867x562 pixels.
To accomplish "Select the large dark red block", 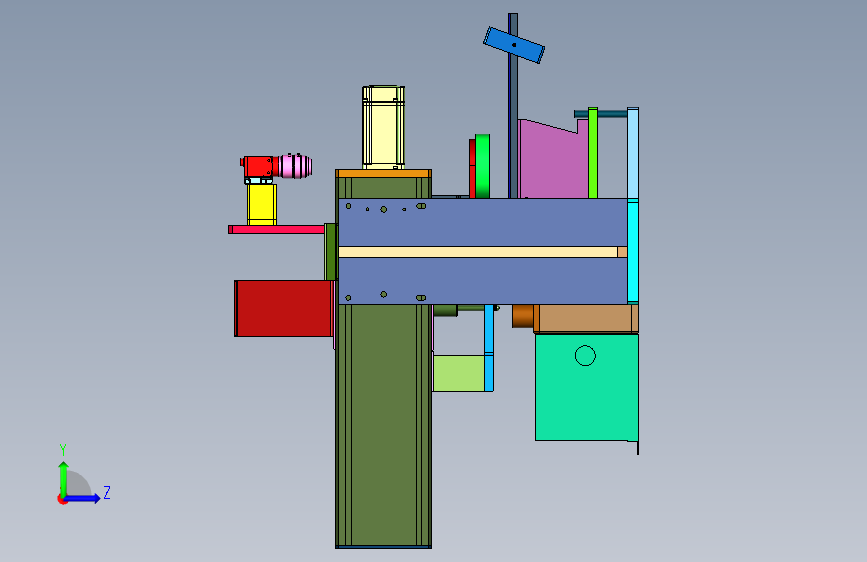I will coord(284,308).
